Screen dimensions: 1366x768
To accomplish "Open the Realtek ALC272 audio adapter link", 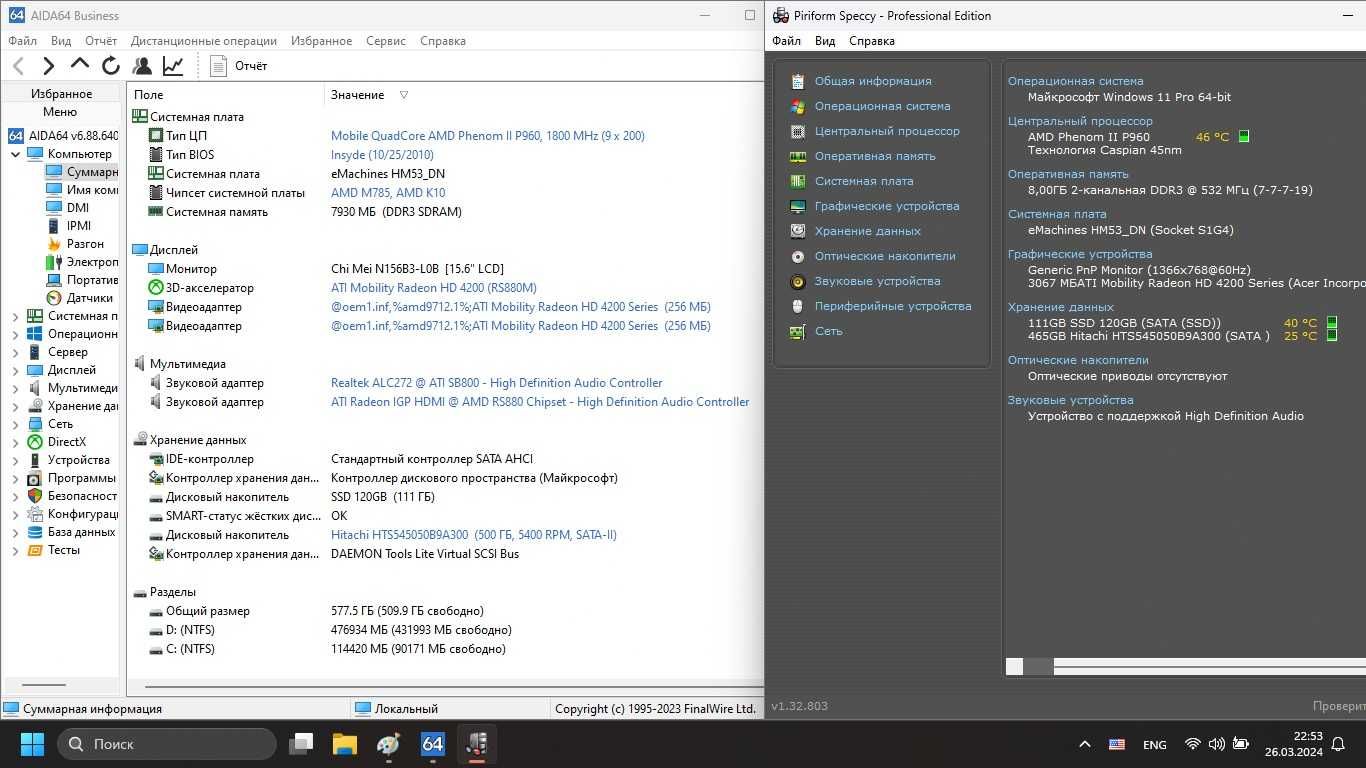I will pyautogui.click(x=497, y=383).
